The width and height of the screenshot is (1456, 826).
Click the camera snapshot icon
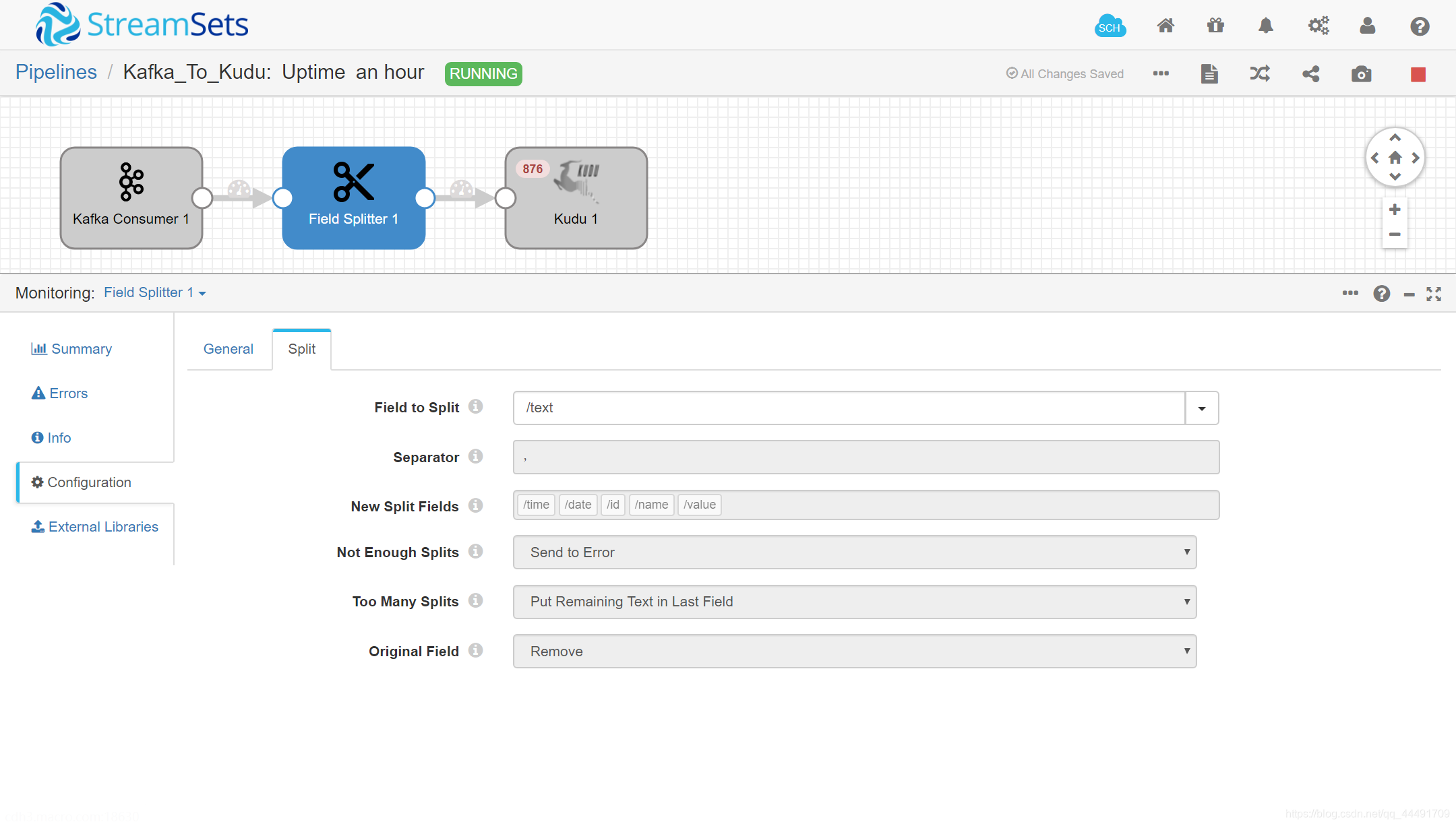(1361, 73)
